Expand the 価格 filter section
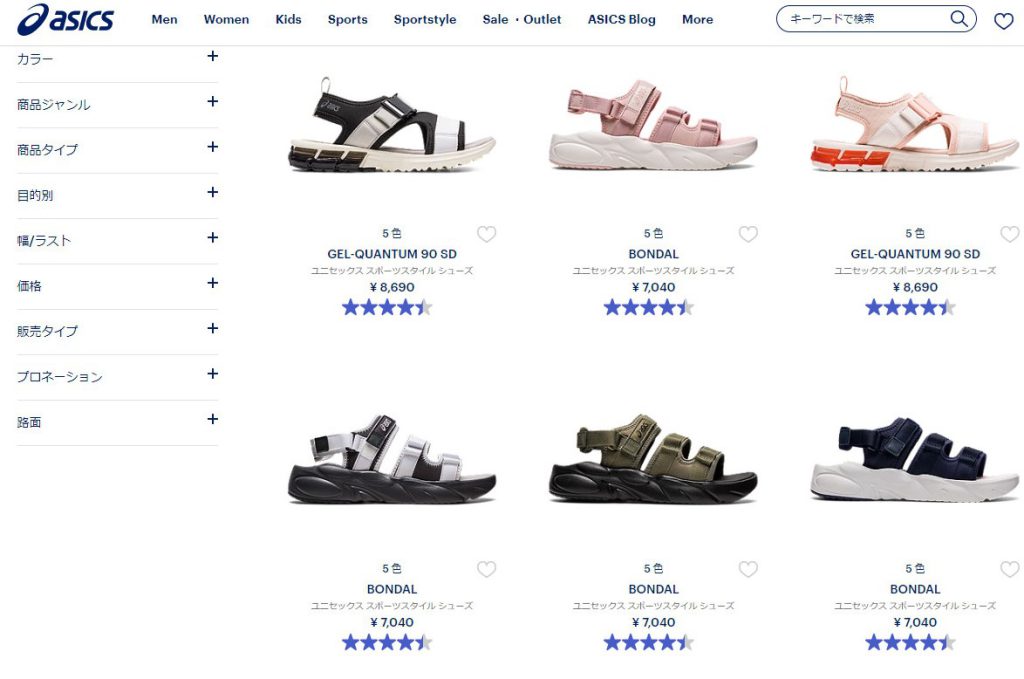The image size is (1024, 679). 118,286
